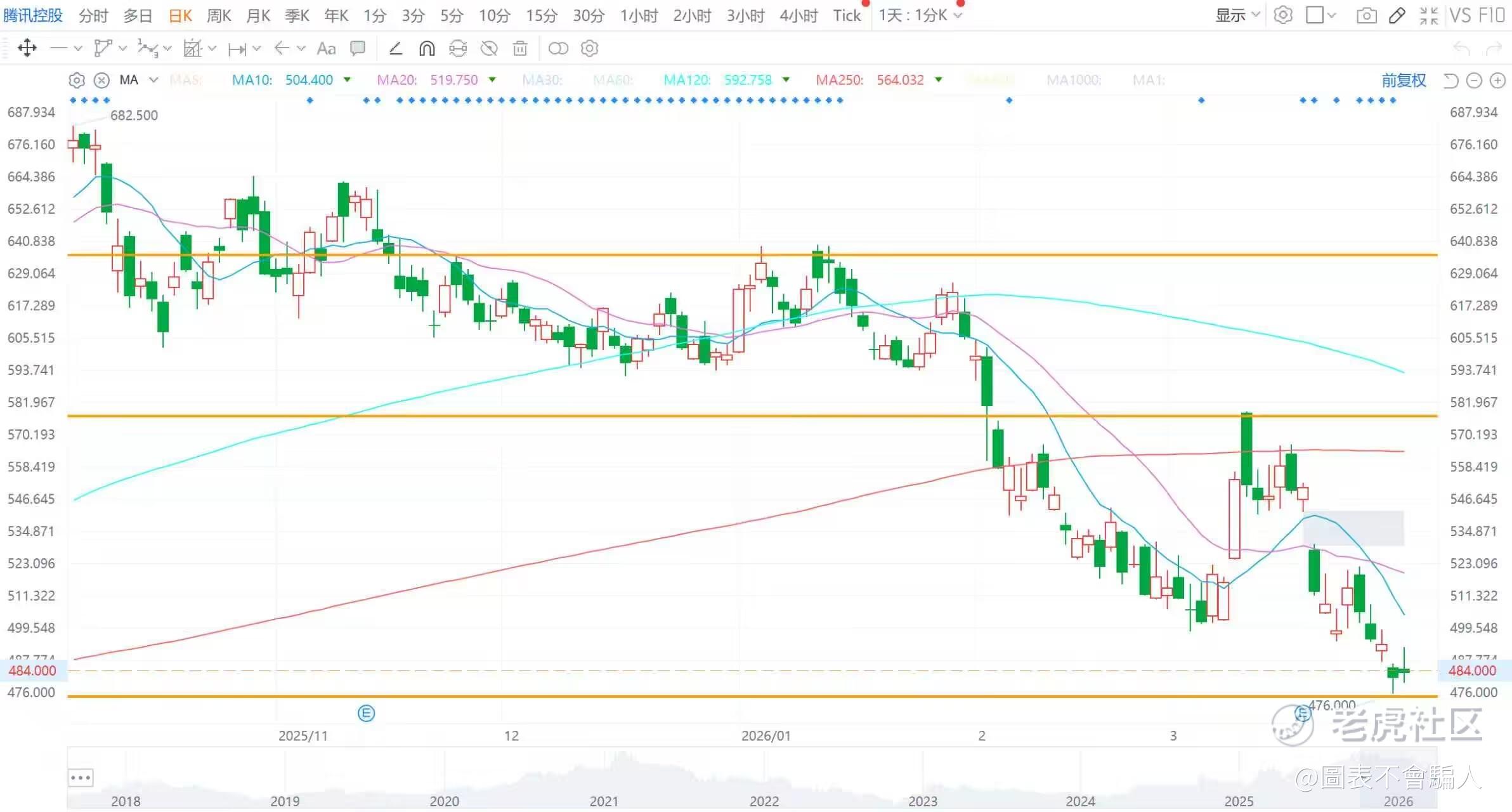Click the comment bubble annotation tool
The width and height of the screenshot is (1512, 812).
[358, 48]
